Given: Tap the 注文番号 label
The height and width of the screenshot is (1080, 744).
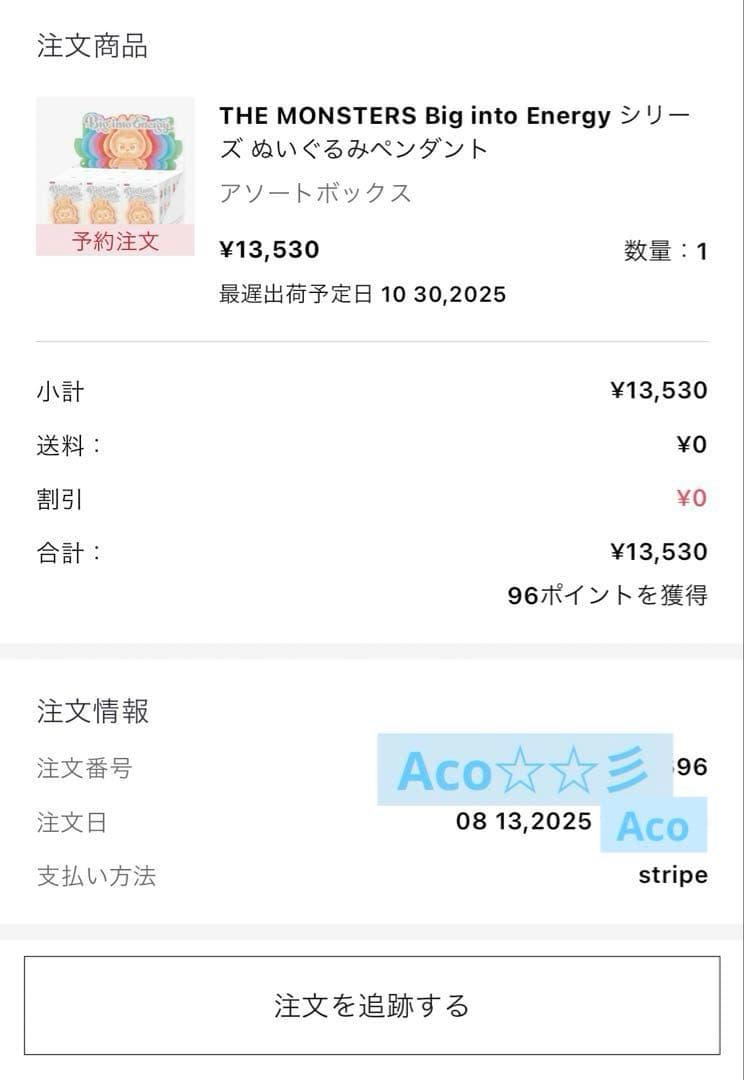Looking at the screenshot, I should [x=84, y=768].
